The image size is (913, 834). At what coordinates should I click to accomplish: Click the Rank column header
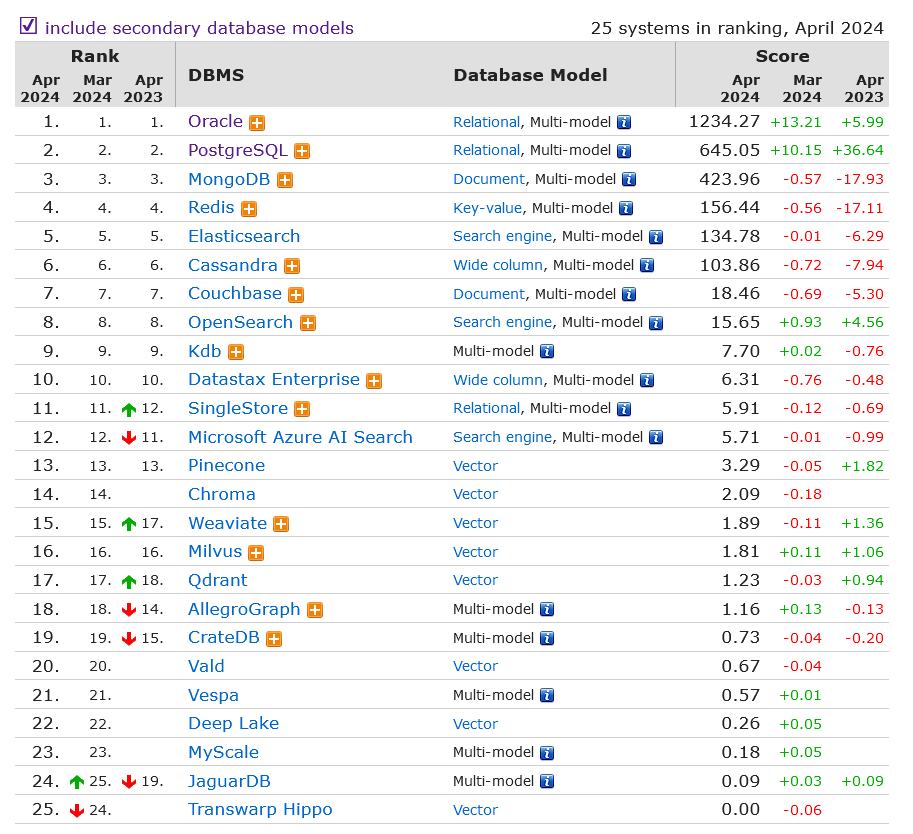[x=95, y=56]
